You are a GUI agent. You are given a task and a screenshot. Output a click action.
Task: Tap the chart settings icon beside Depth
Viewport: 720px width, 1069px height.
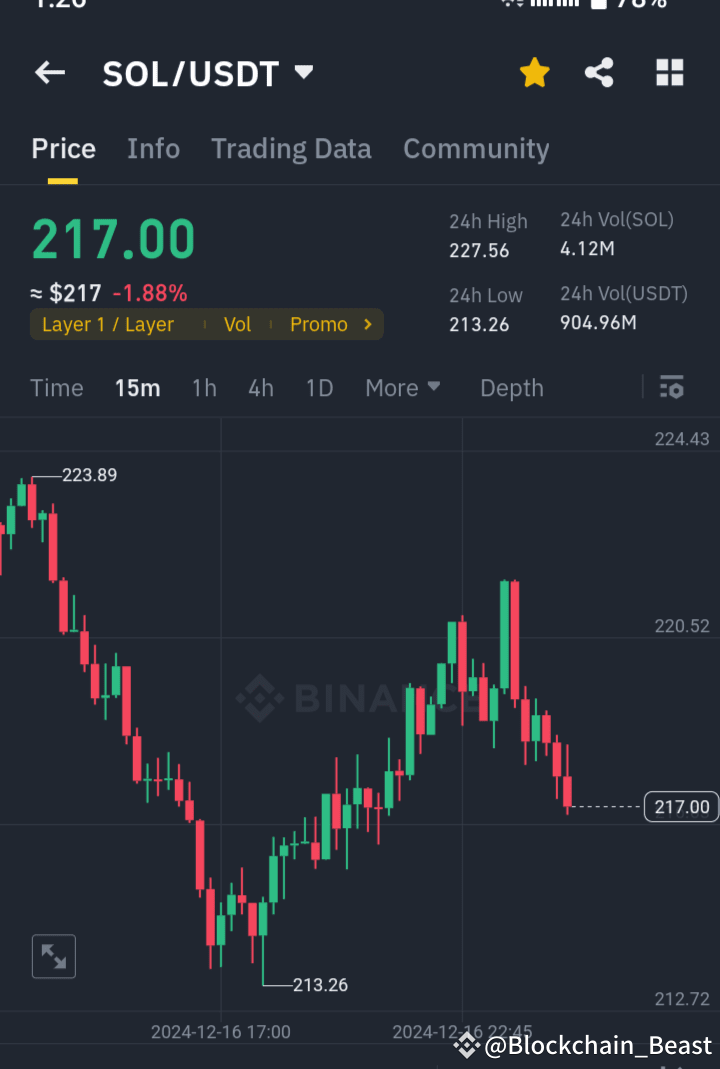tap(671, 388)
